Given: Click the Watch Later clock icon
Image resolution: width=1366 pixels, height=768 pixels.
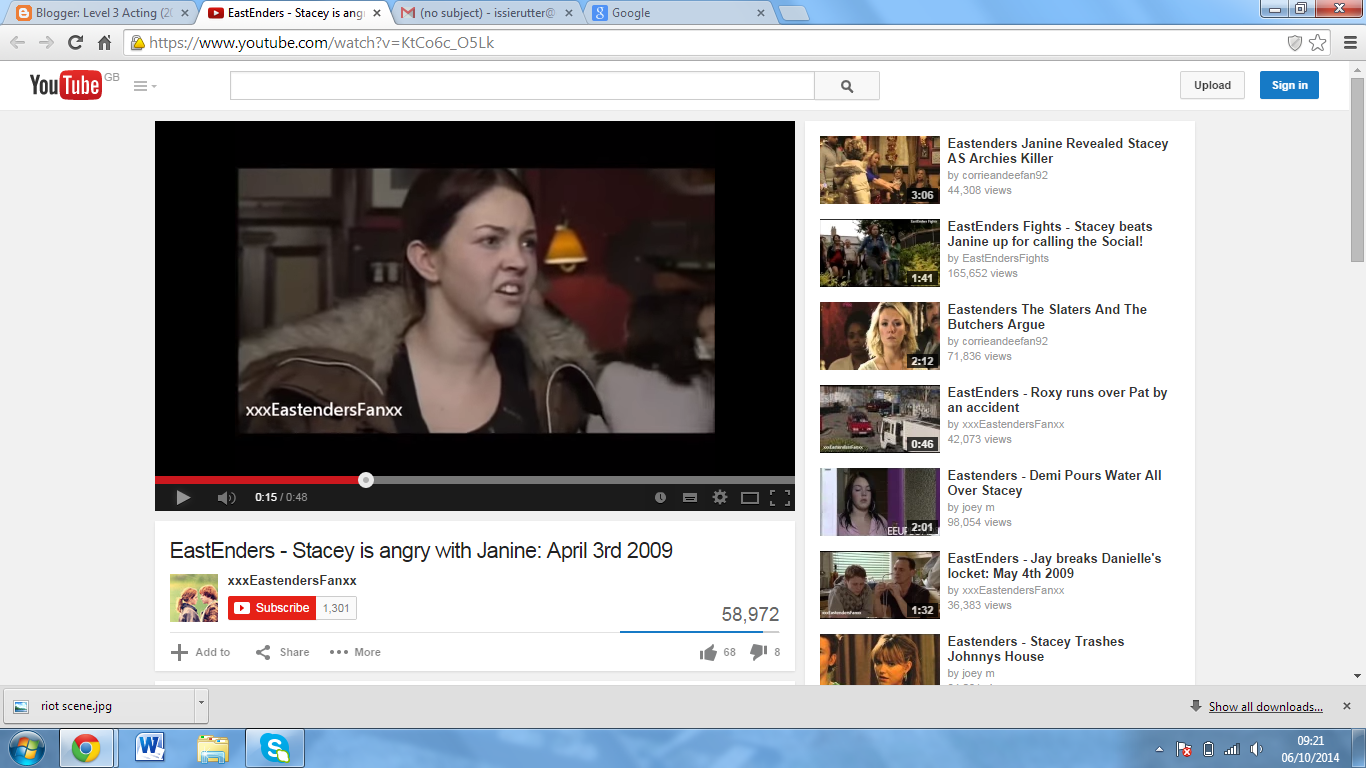Looking at the screenshot, I should (x=660, y=497).
